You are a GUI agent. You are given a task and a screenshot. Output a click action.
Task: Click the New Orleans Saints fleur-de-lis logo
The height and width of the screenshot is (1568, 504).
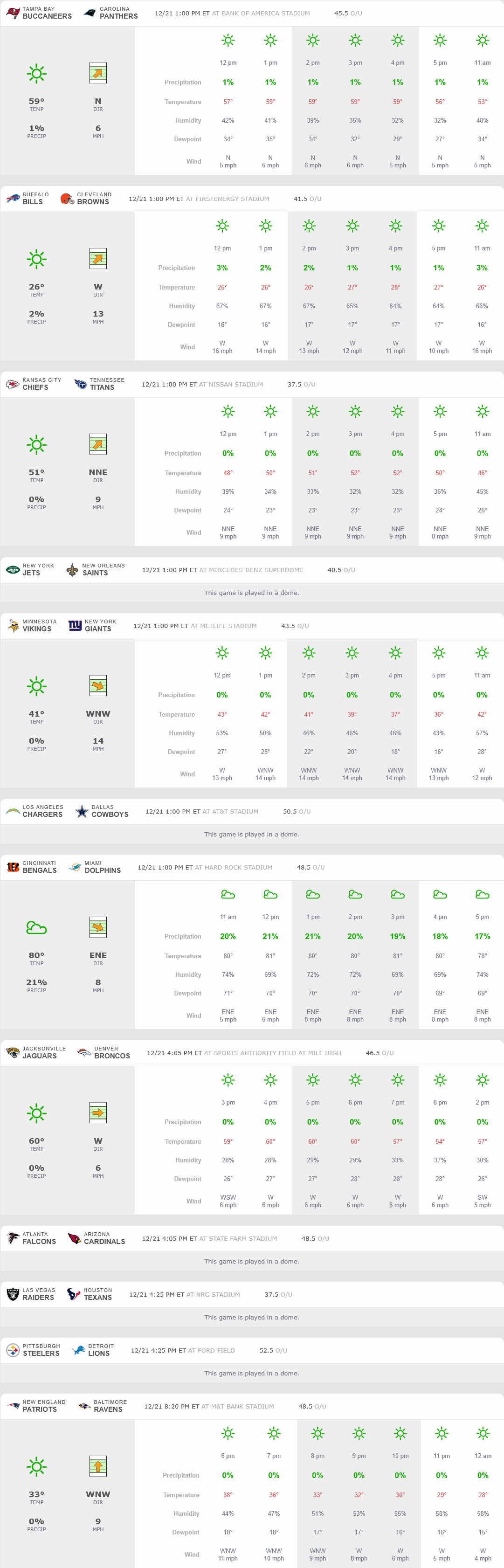(72, 570)
